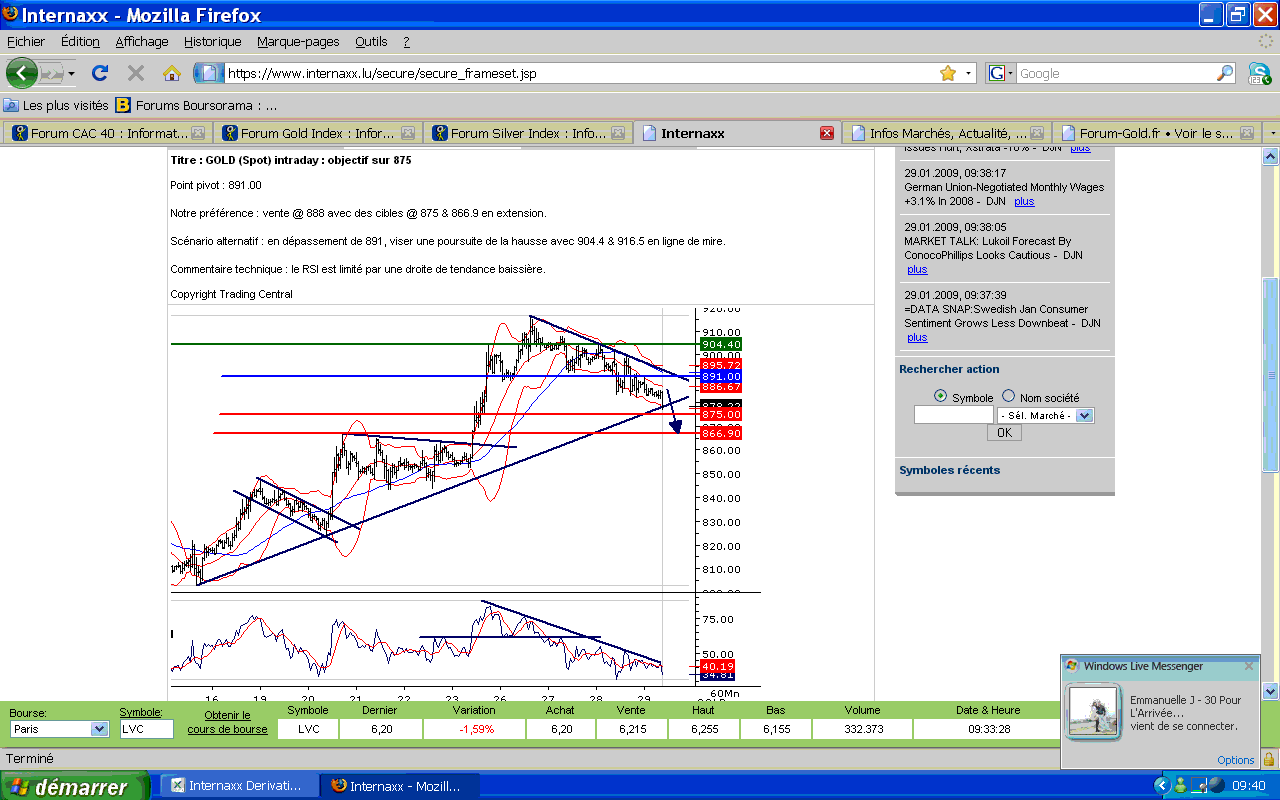Viewport: 1280px width, 800px height.
Task: Open the address bar history dropdown arrow
Action: pos(968,73)
